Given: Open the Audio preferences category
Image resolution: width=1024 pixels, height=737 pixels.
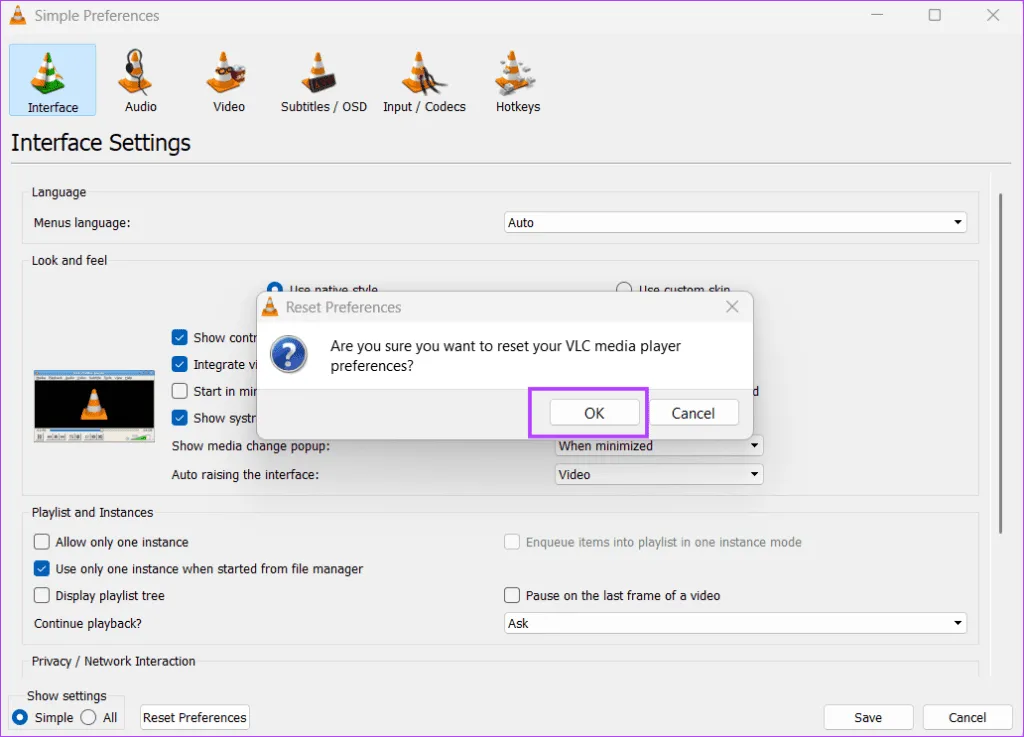Looking at the screenshot, I should pos(140,81).
